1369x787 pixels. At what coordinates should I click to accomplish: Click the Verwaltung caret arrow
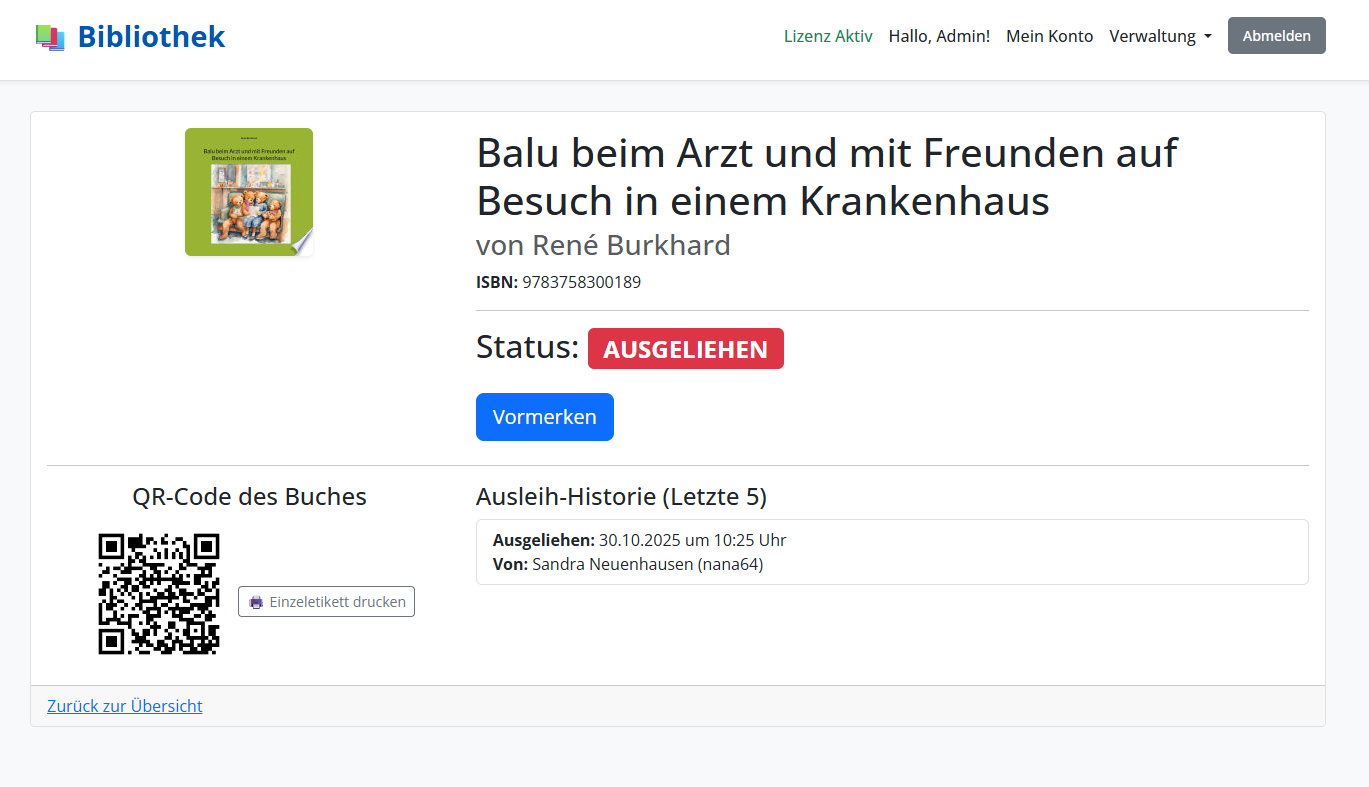click(x=1209, y=37)
